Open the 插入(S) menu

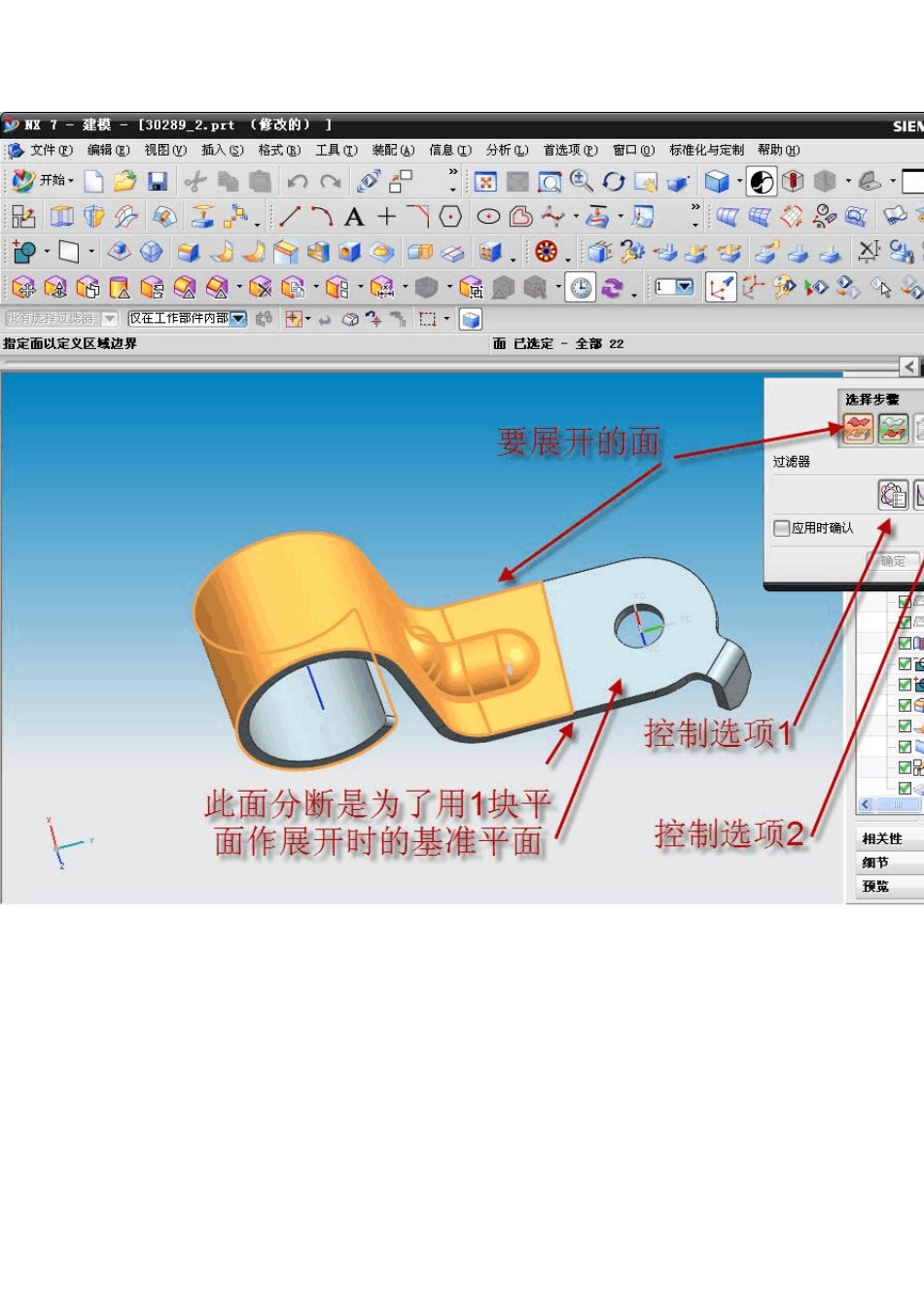(x=223, y=150)
